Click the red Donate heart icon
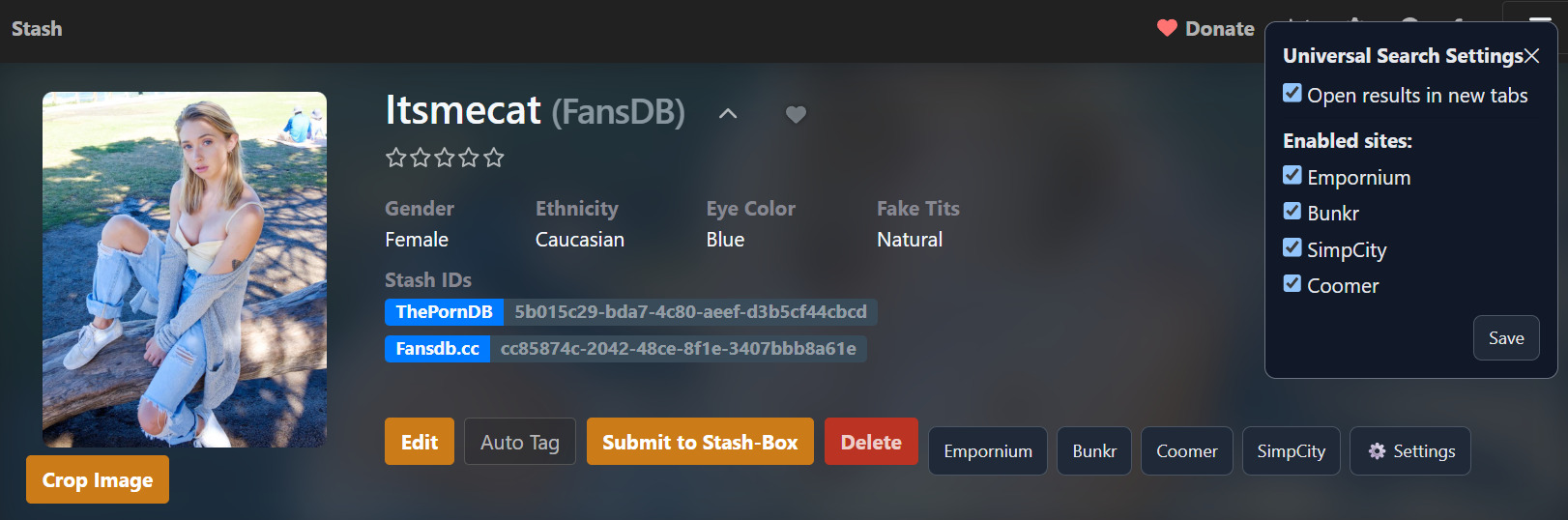 [1167, 28]
